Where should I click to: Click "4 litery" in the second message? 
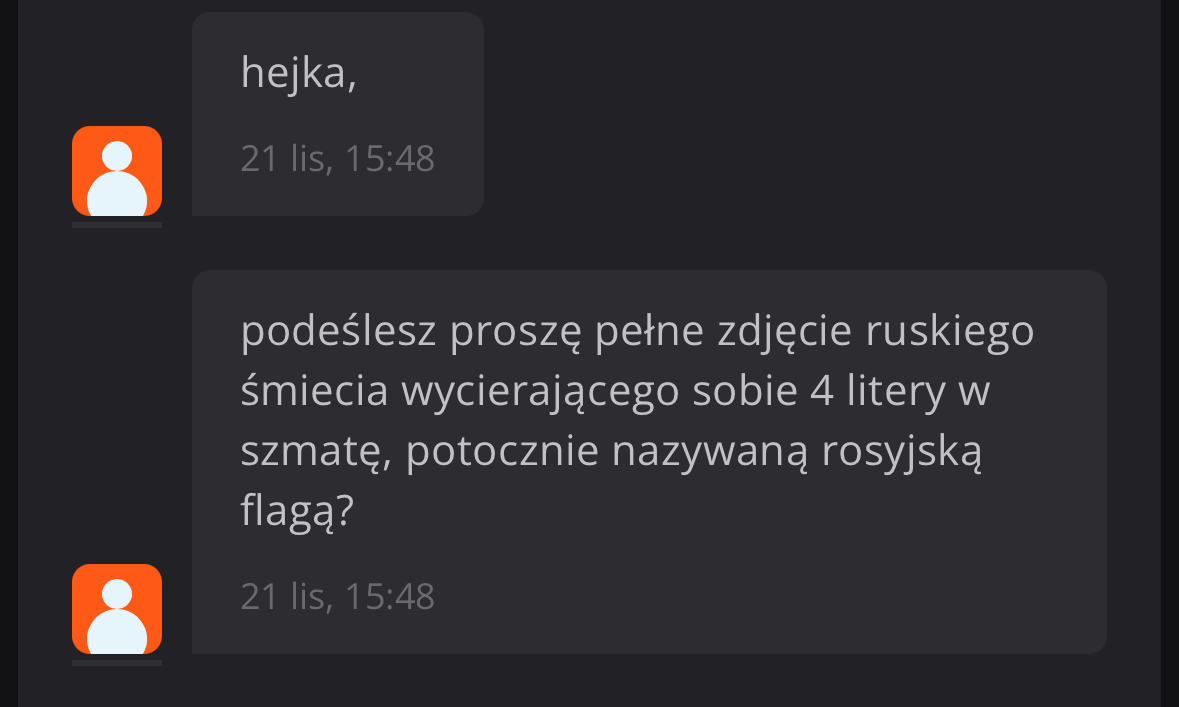pyautogui.click(x=876, y=392)
